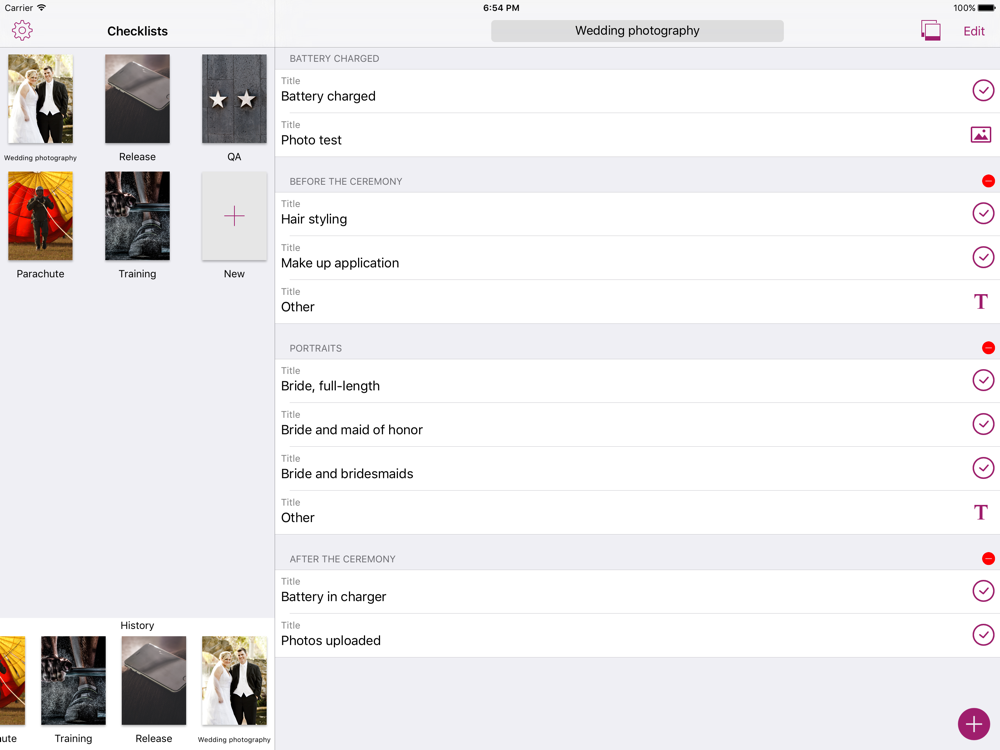Tap the Wi-Fi status icon
The width and height of the screenshot is (1000, 750).
pos(41,8)
